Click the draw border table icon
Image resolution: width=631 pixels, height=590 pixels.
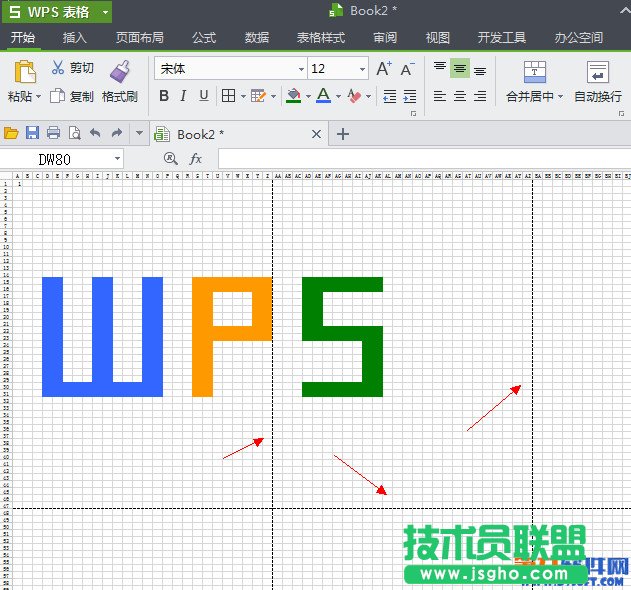tap(258, 96)
